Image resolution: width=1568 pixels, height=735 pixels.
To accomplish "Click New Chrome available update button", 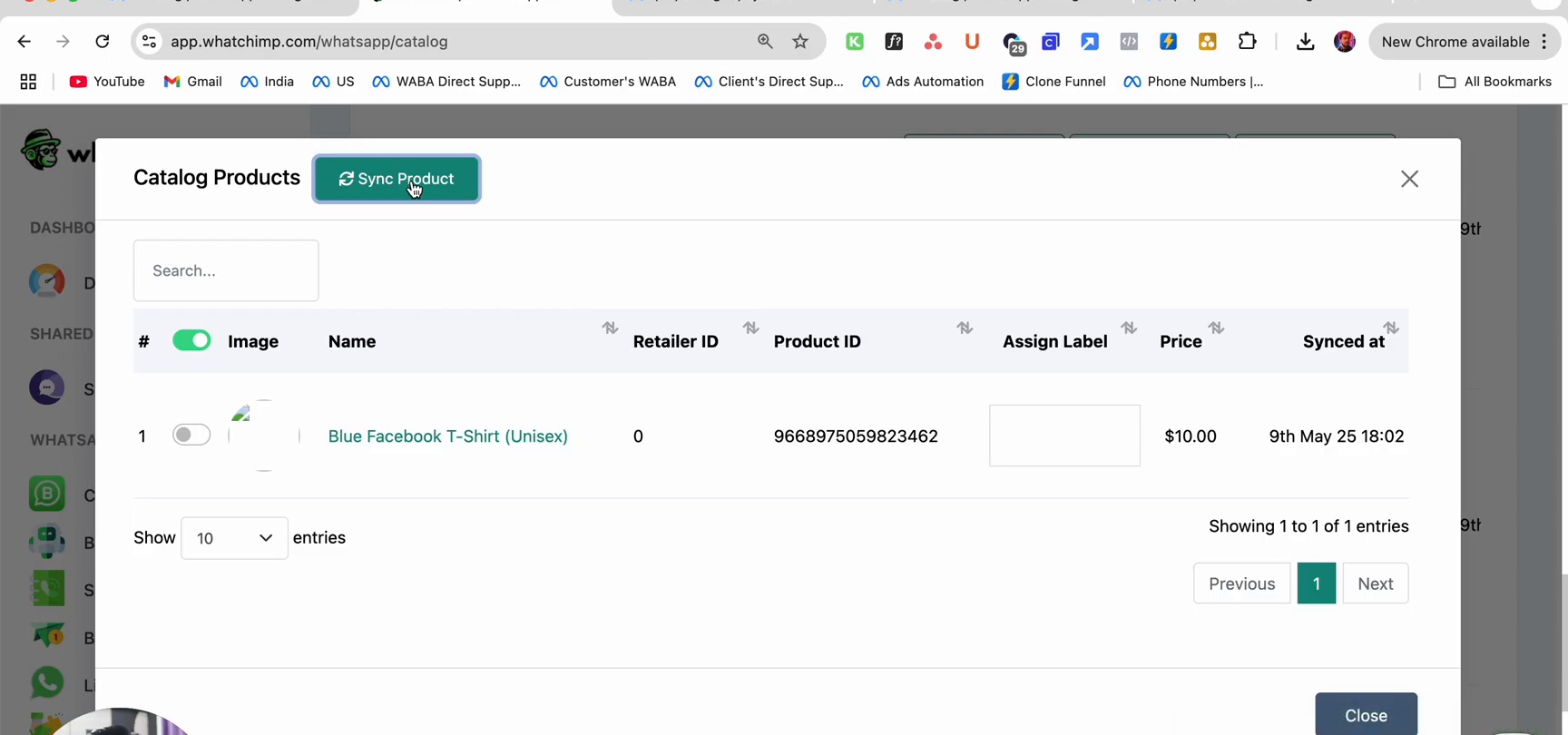I will pos(1465,42).
